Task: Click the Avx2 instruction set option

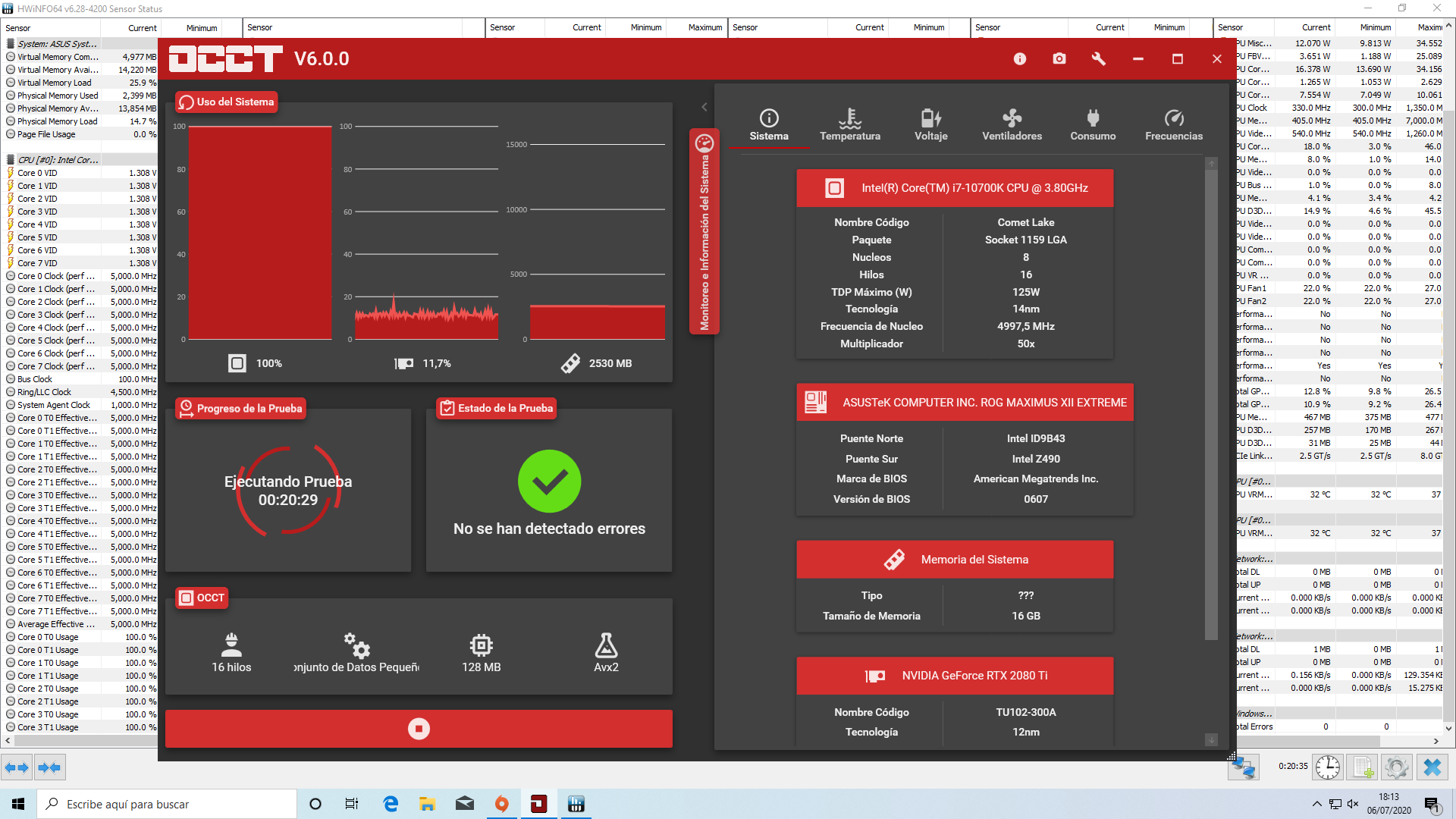Action: (605, 653)
